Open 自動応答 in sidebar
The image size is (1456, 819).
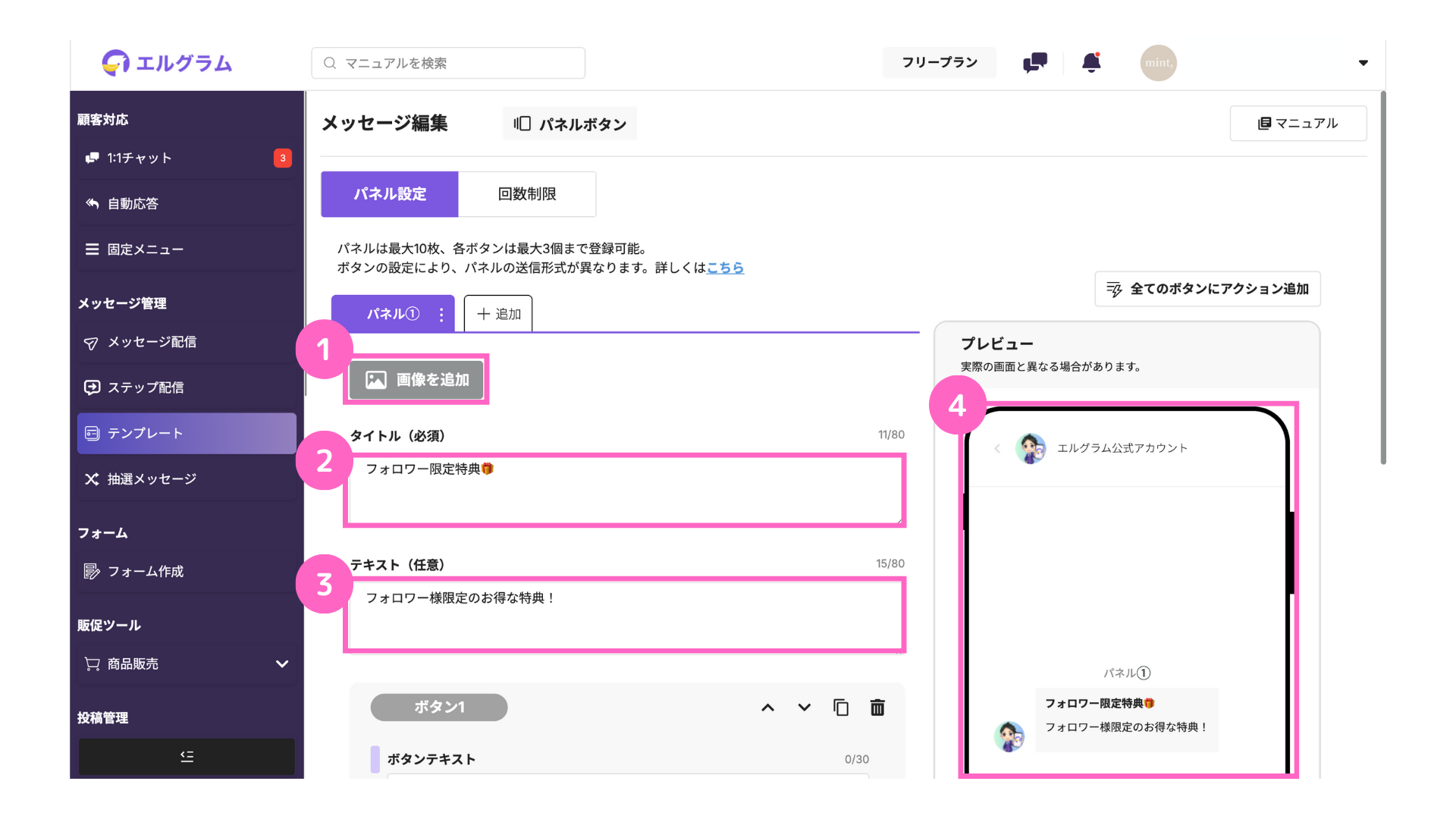187,203
